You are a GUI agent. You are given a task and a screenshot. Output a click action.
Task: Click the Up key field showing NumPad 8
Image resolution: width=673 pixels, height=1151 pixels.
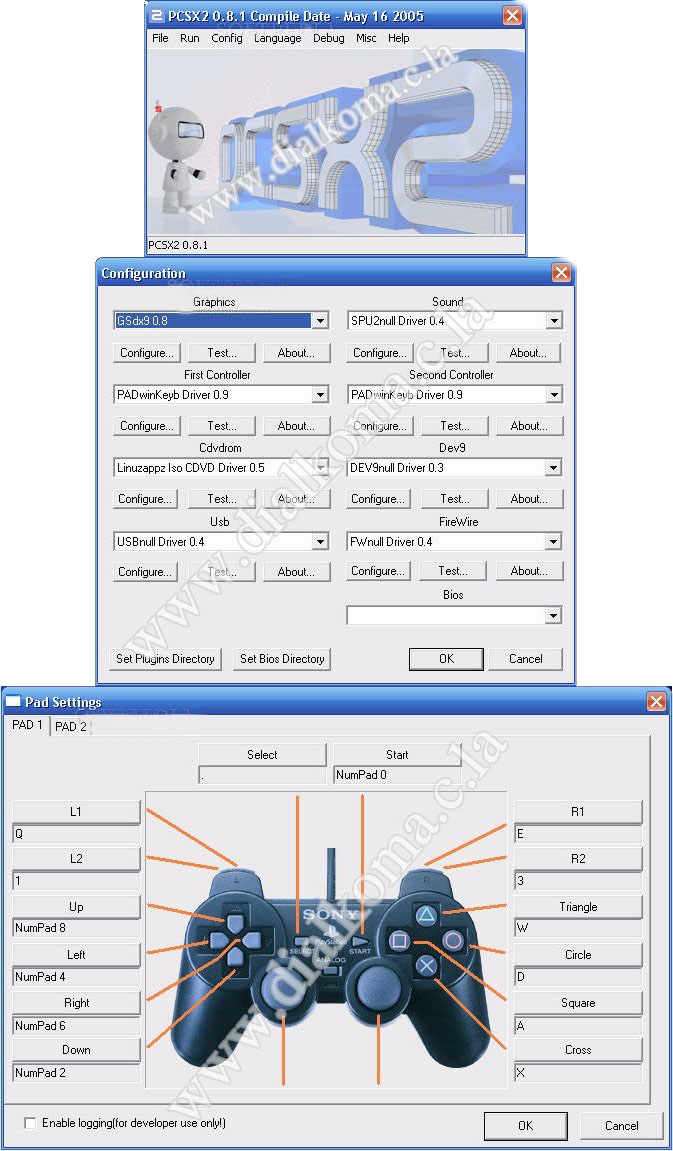[76, 929]
